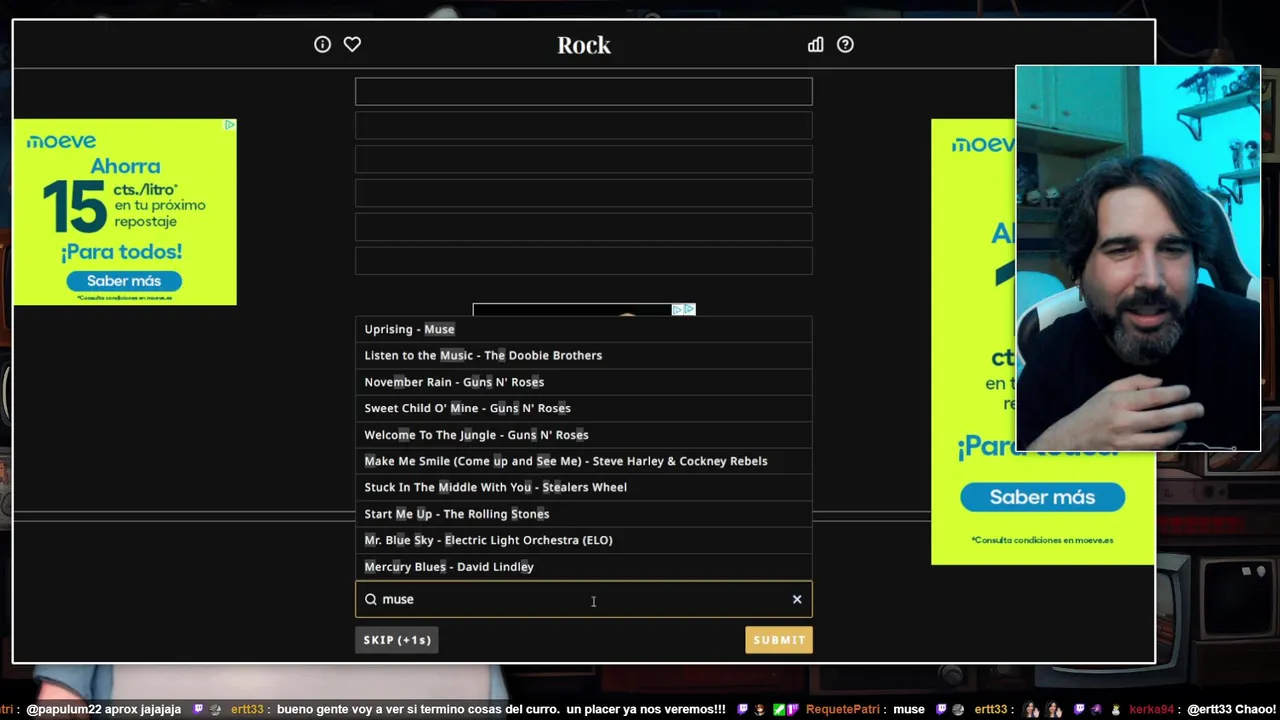The height and width of the screenshot is (720, 1280).
Task: Select Stuck In The Middle With You
Action: [584, 487]
